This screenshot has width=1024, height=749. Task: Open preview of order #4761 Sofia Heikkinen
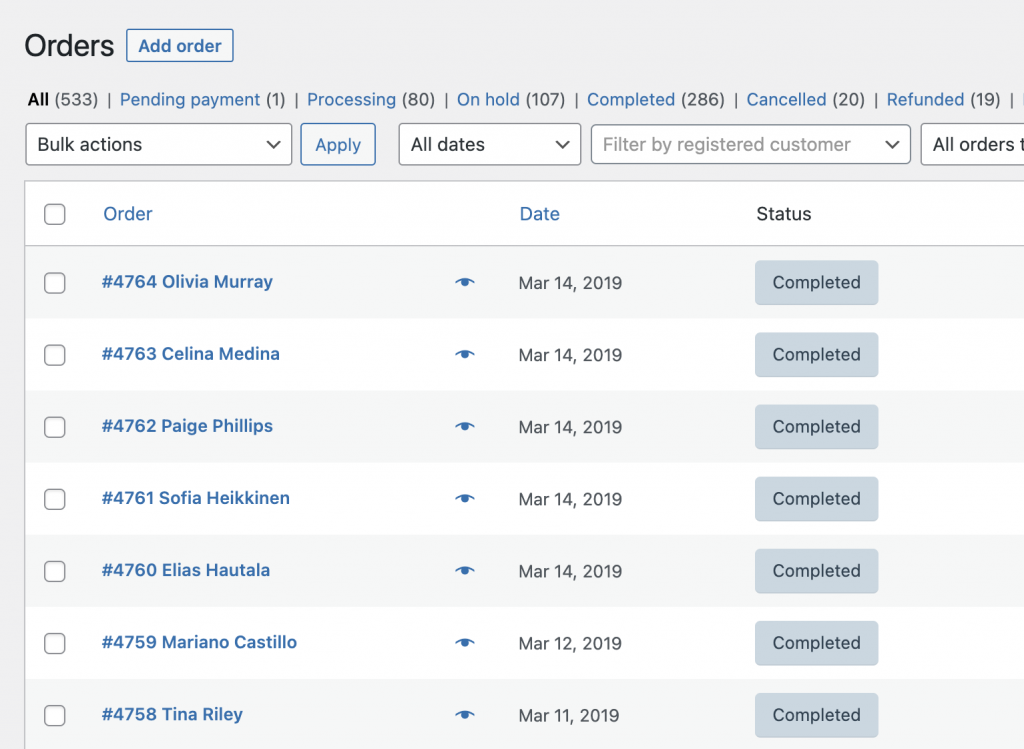(464, 498)
